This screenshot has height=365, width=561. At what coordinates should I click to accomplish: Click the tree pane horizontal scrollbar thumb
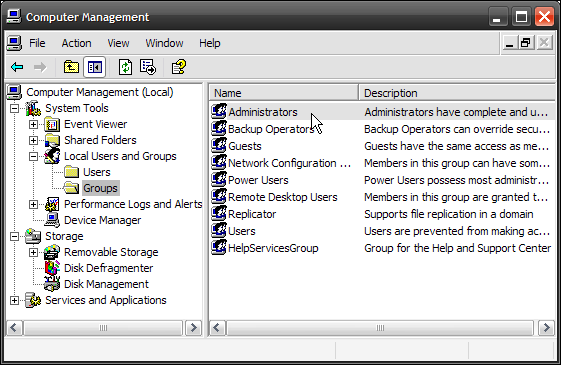[103, 328]
